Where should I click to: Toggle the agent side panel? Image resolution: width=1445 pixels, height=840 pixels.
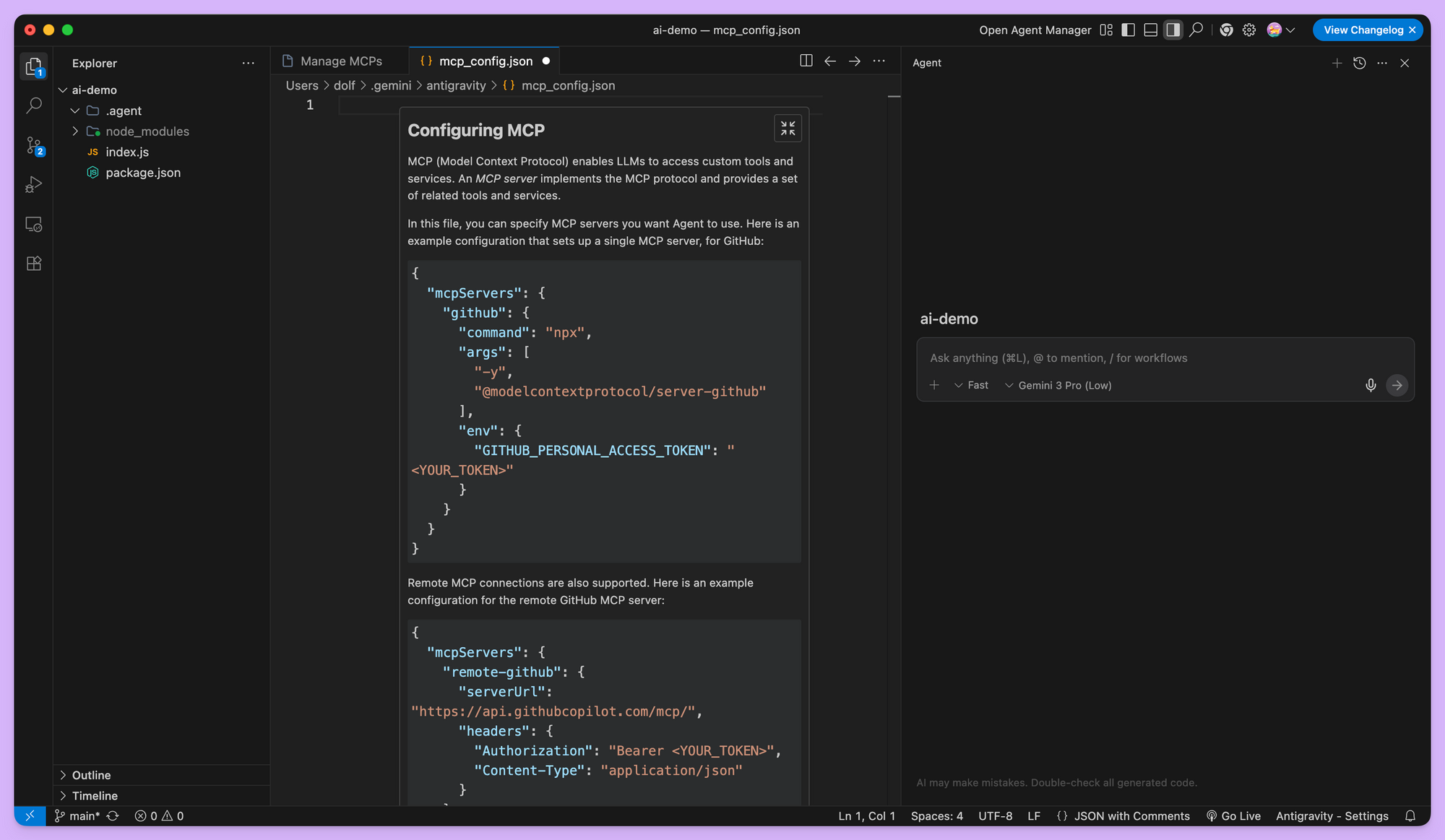coord(1173,30)
